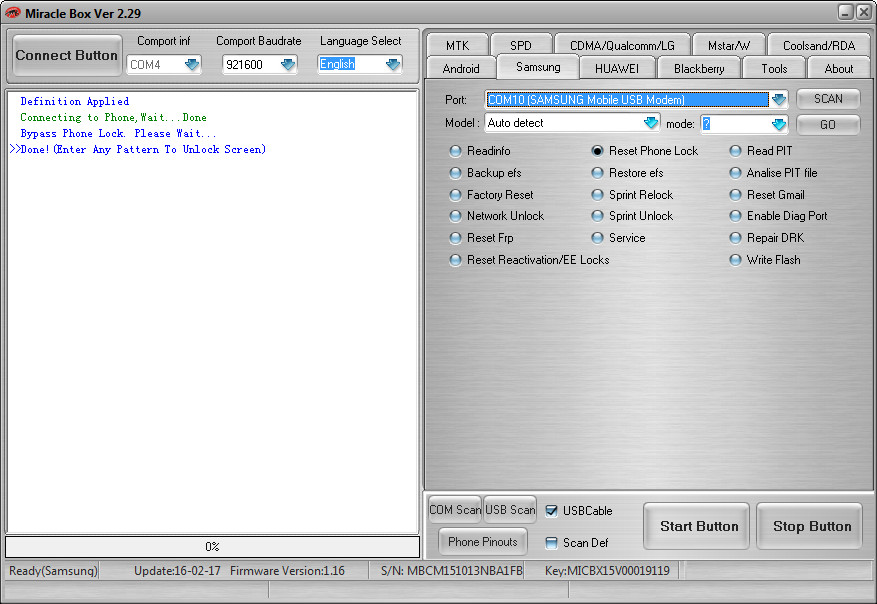
Task: Open the Comport Baudrate 921600 dropdown
Action: click(x=288, y=65)
